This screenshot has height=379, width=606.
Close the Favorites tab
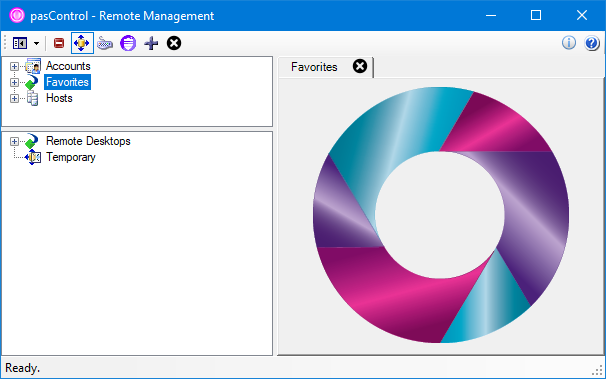click(x=360, y=66)
